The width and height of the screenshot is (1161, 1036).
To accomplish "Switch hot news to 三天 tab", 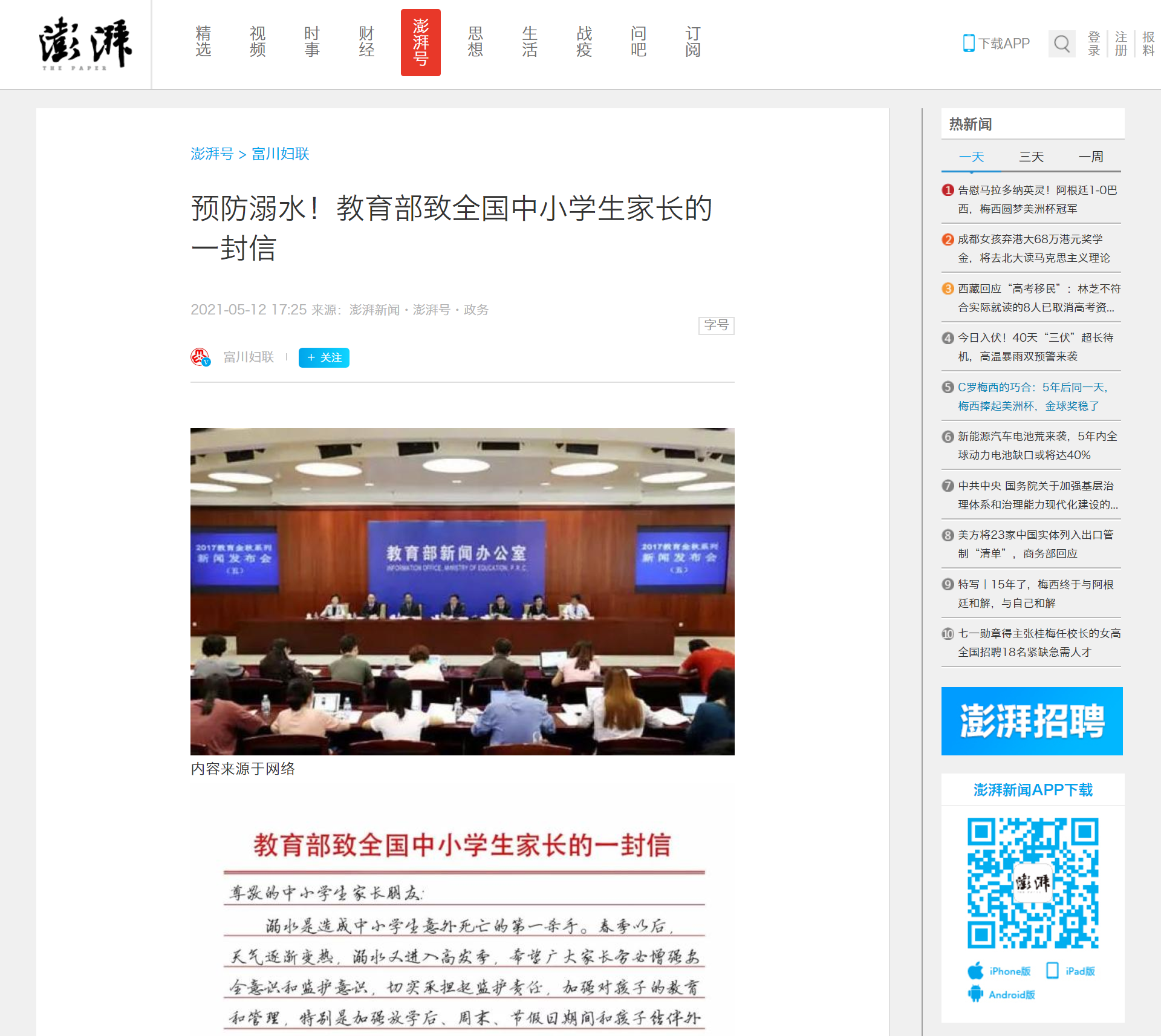I will pos(1032,157).
